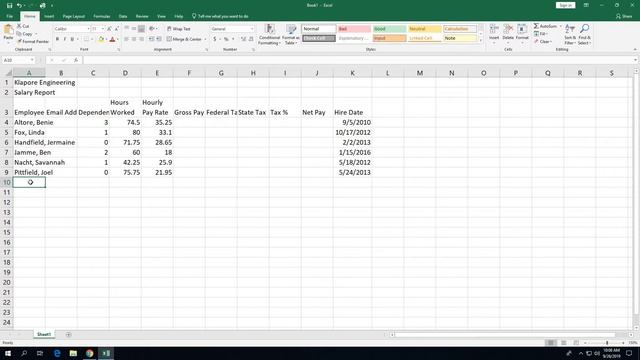Click the Insert Function fx icon

76,60
